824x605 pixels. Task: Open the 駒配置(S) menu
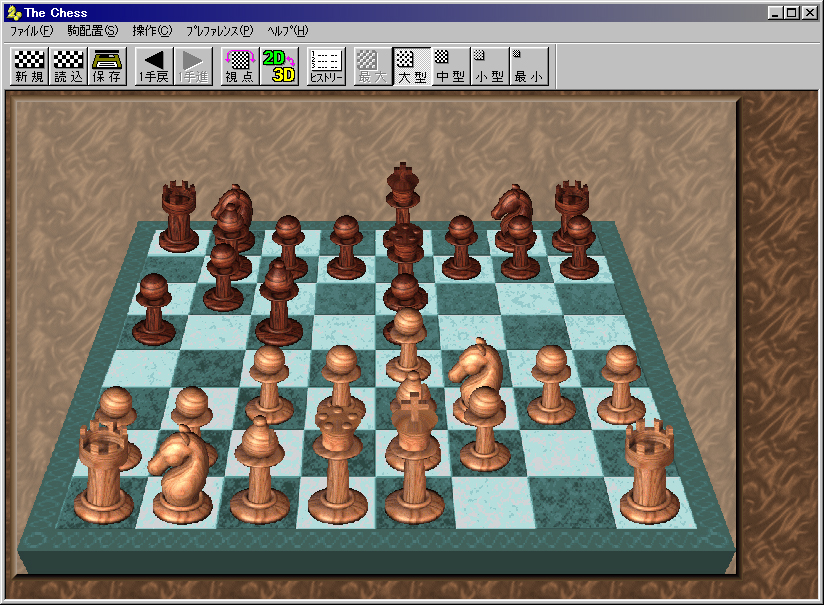point(92,31)
